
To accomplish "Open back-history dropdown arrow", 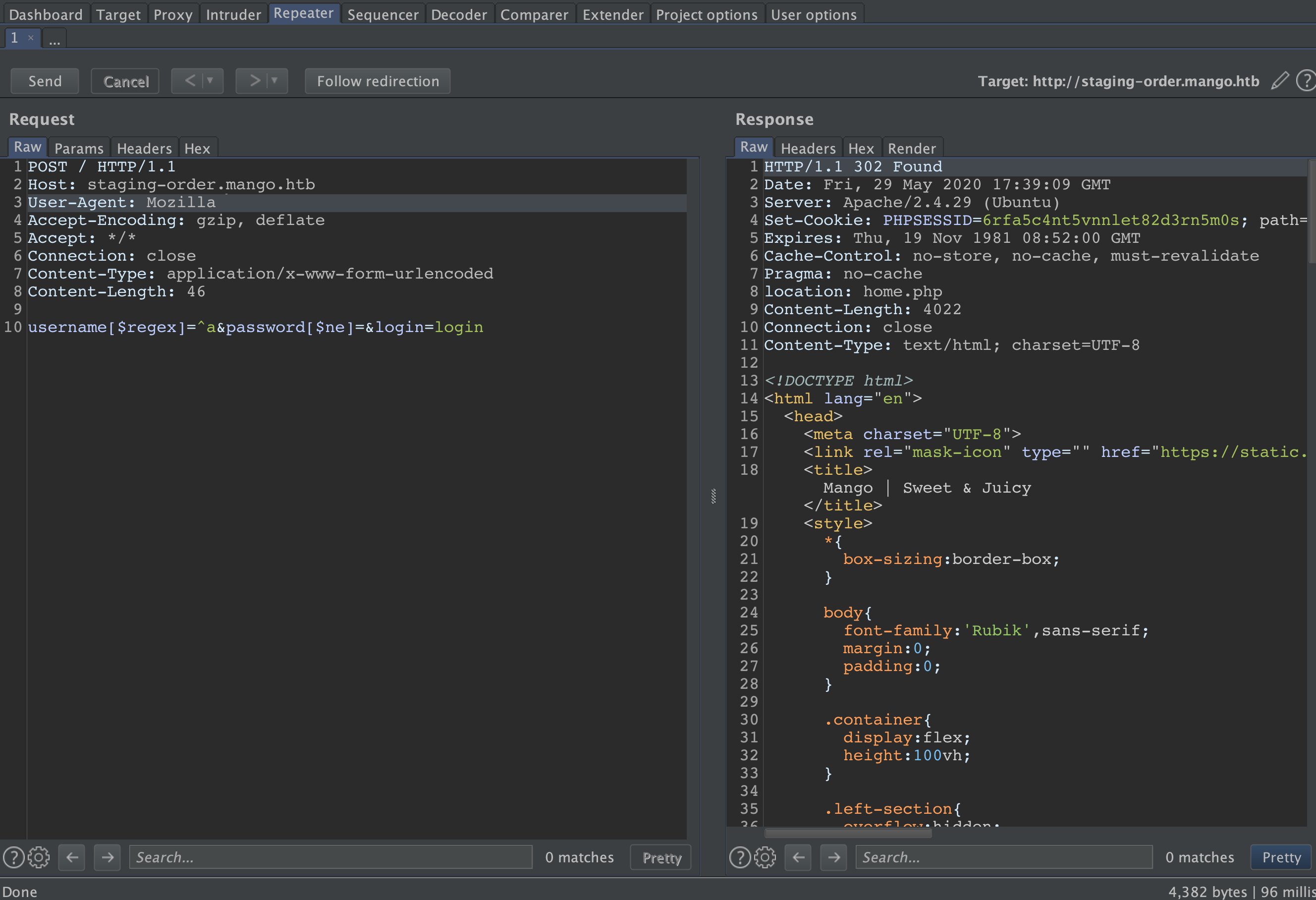I will pos(210,81).
